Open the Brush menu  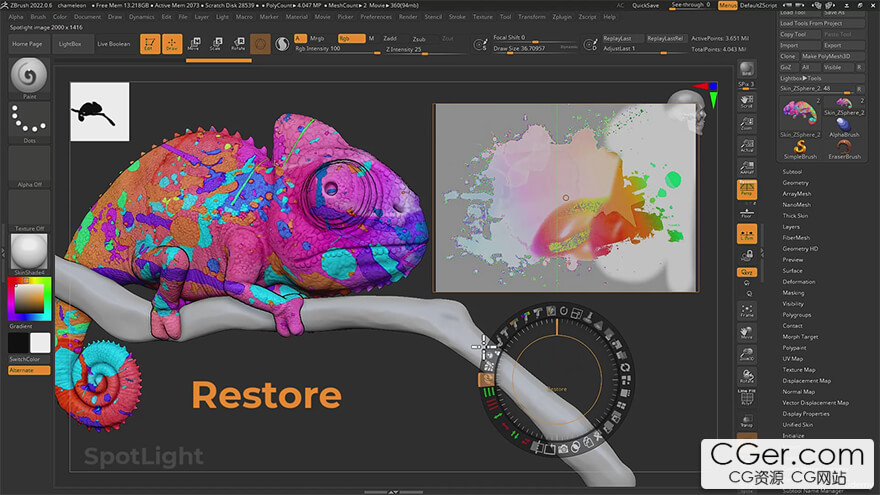(38, 17)
